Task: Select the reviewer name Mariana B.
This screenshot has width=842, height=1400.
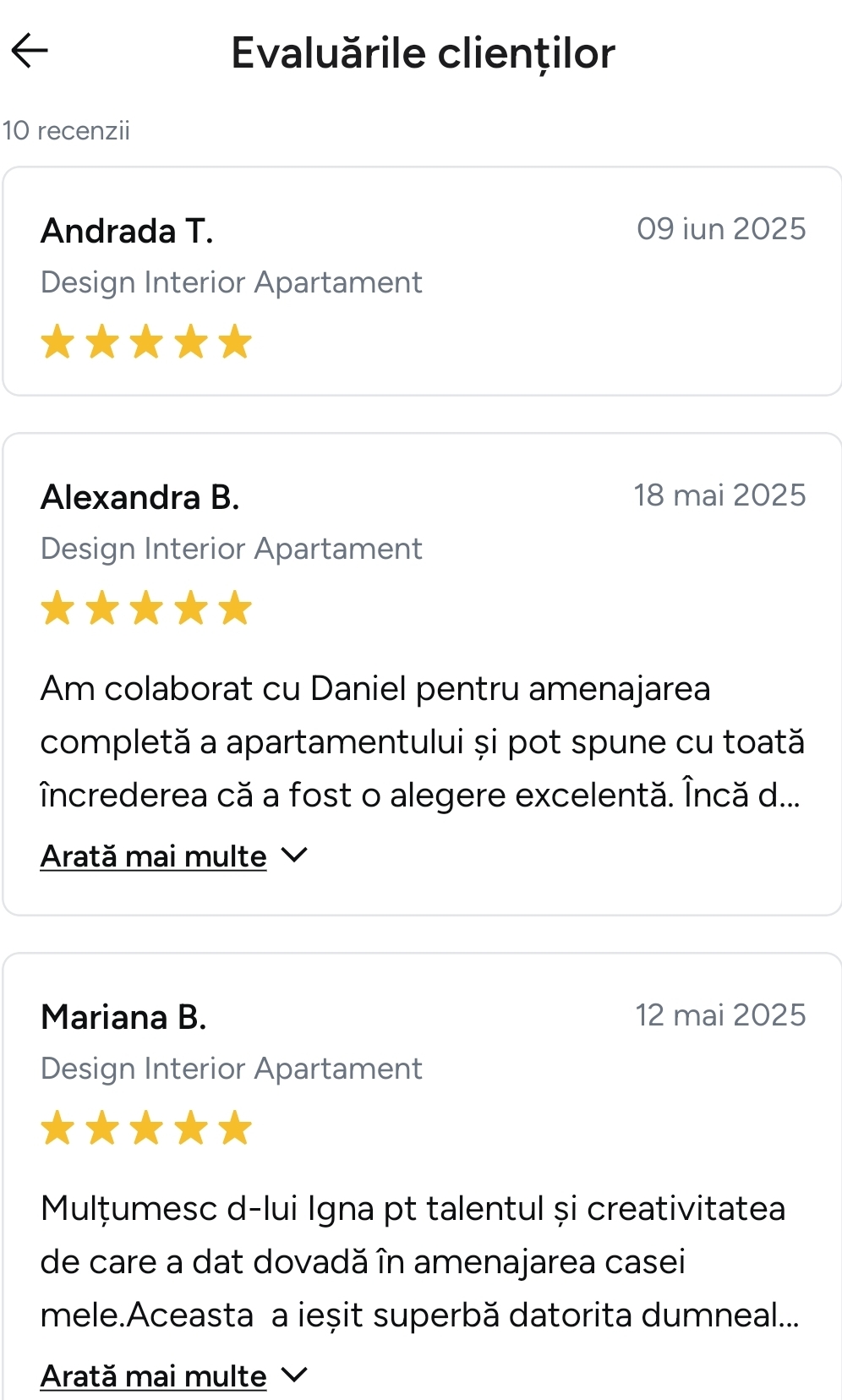Action: click(123, 1017)
